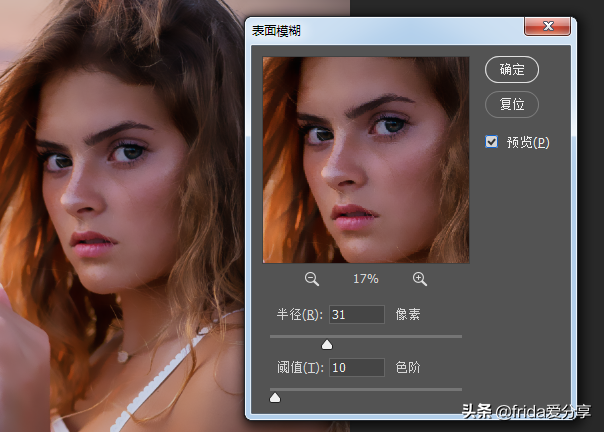Confirm the blur with 确定

(511, 70)
